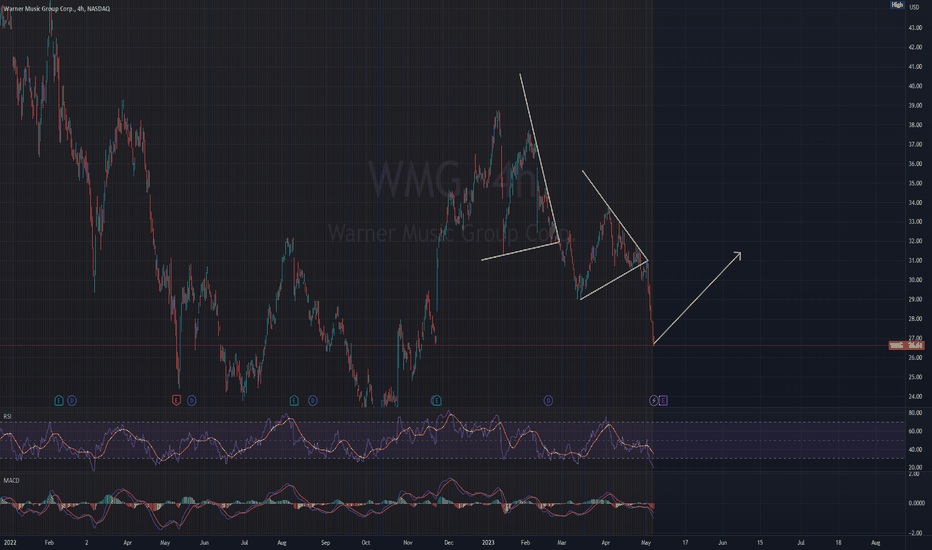Click the 35.00 price axis label

tap(915, 183)
